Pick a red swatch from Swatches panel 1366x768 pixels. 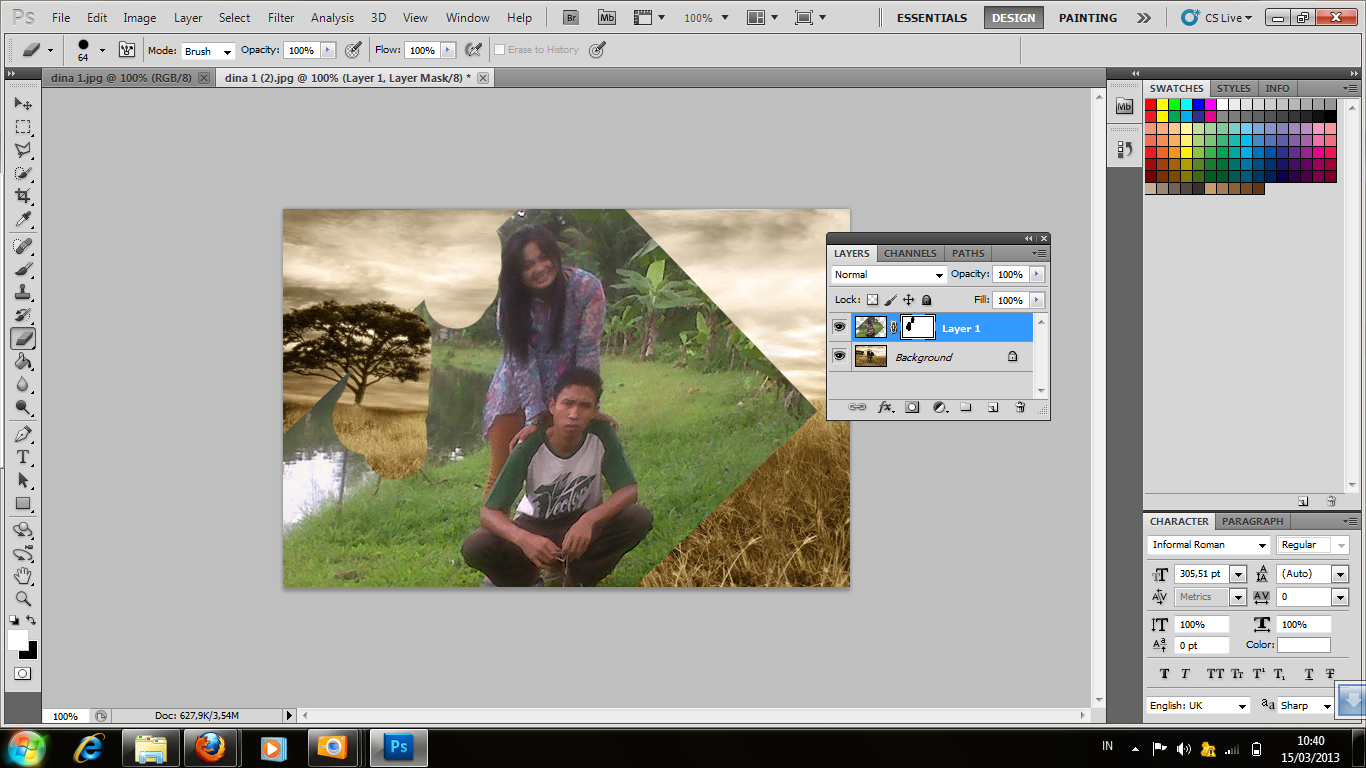pyautogui.click(x=1151, y=105)
